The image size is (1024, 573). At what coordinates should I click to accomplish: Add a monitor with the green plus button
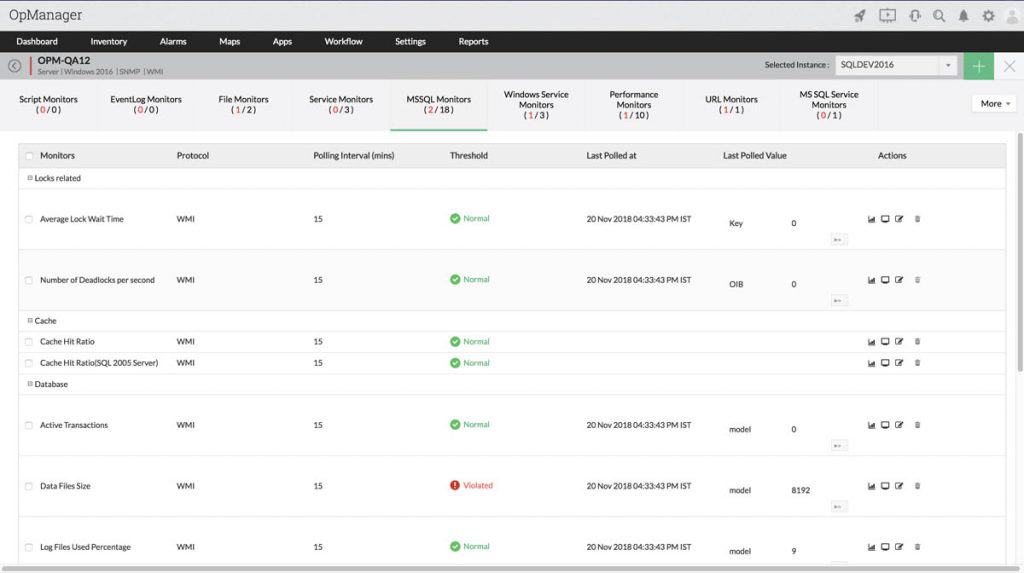coord(978,66)
